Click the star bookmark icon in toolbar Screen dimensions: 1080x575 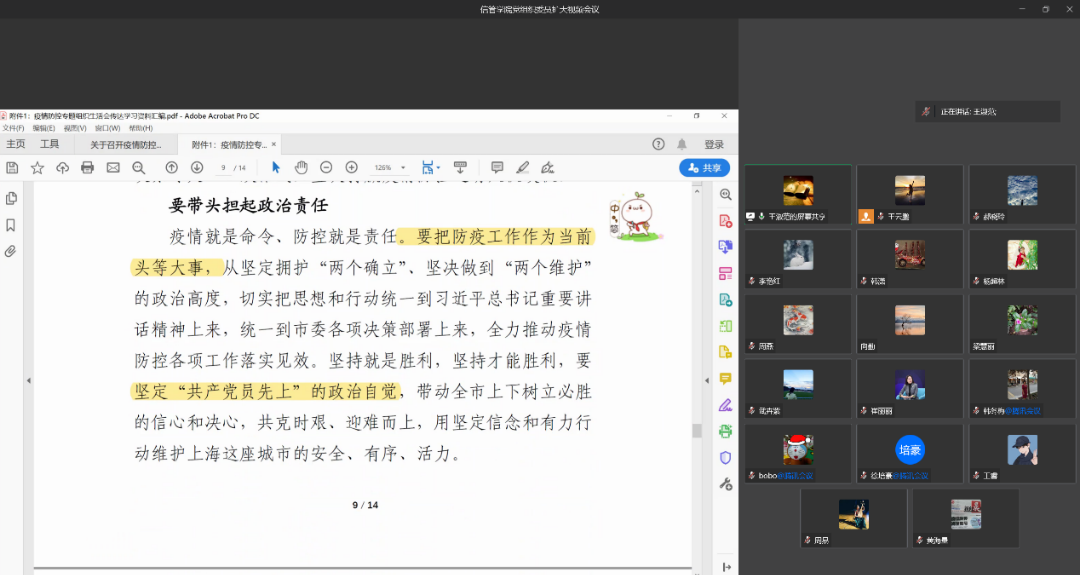tap(37, 168)
